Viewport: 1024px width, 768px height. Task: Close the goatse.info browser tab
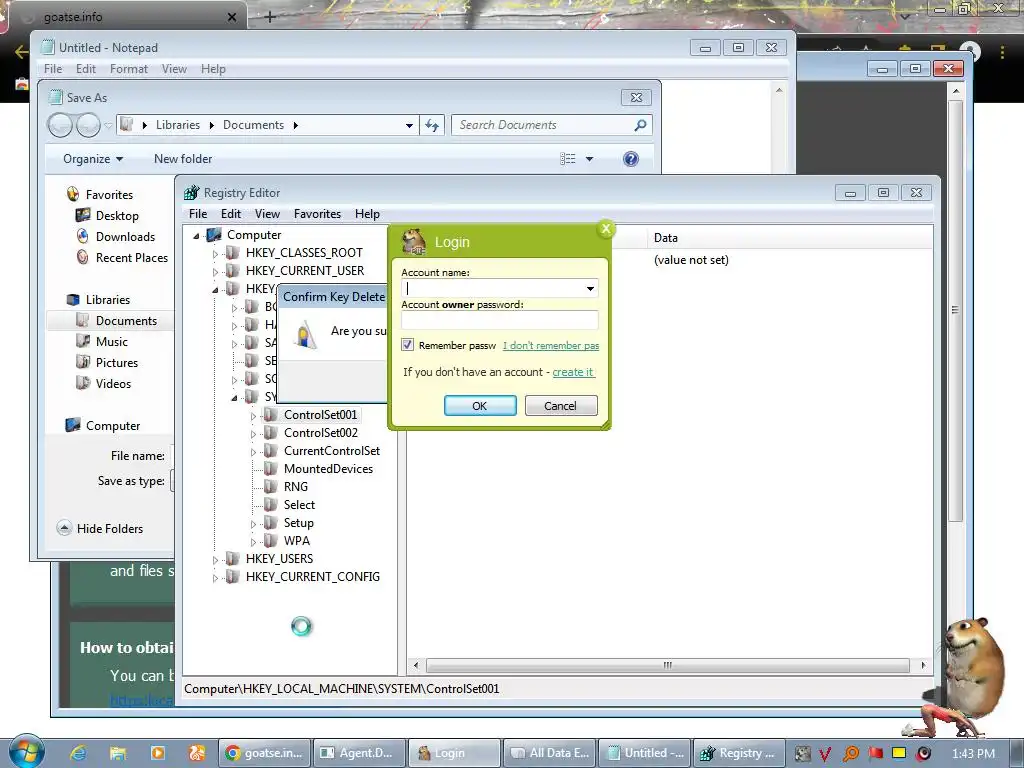coord(232,17)
